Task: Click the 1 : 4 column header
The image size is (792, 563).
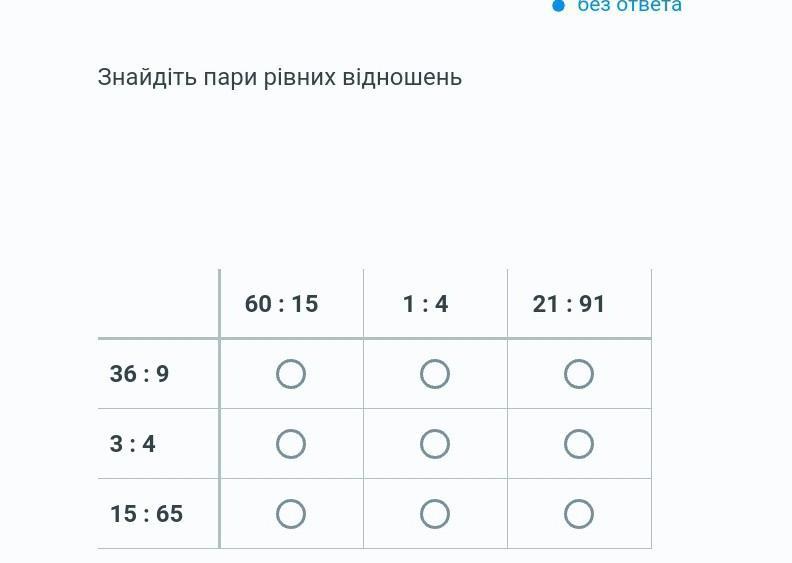Action: 425,304
